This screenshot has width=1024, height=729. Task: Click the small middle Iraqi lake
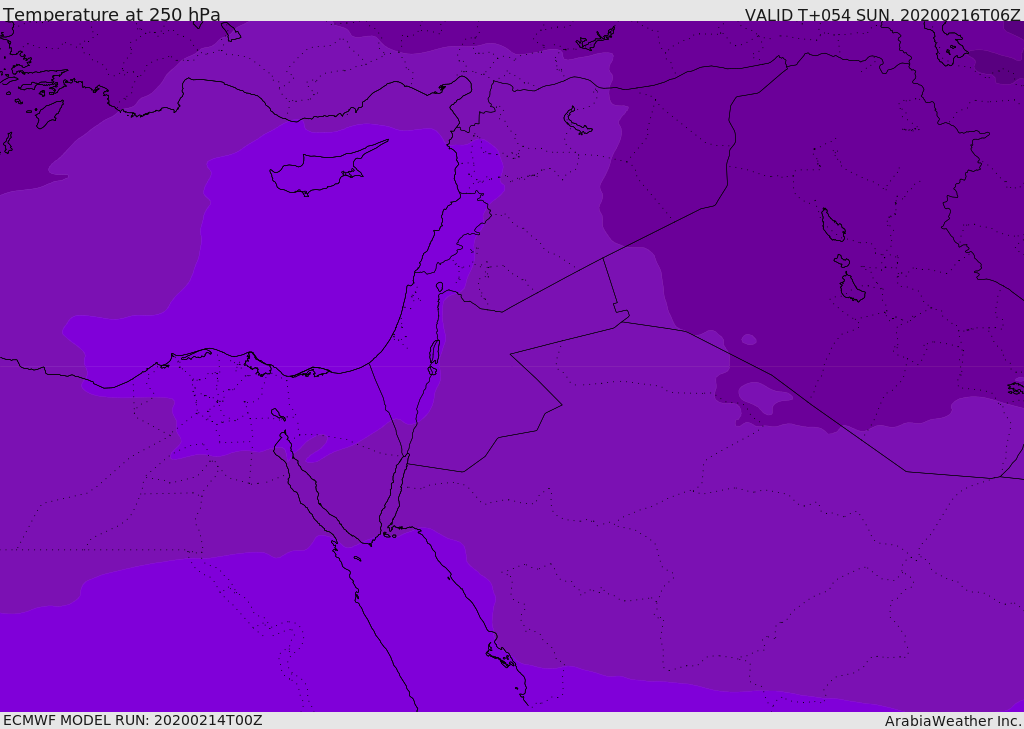[842, 261]
